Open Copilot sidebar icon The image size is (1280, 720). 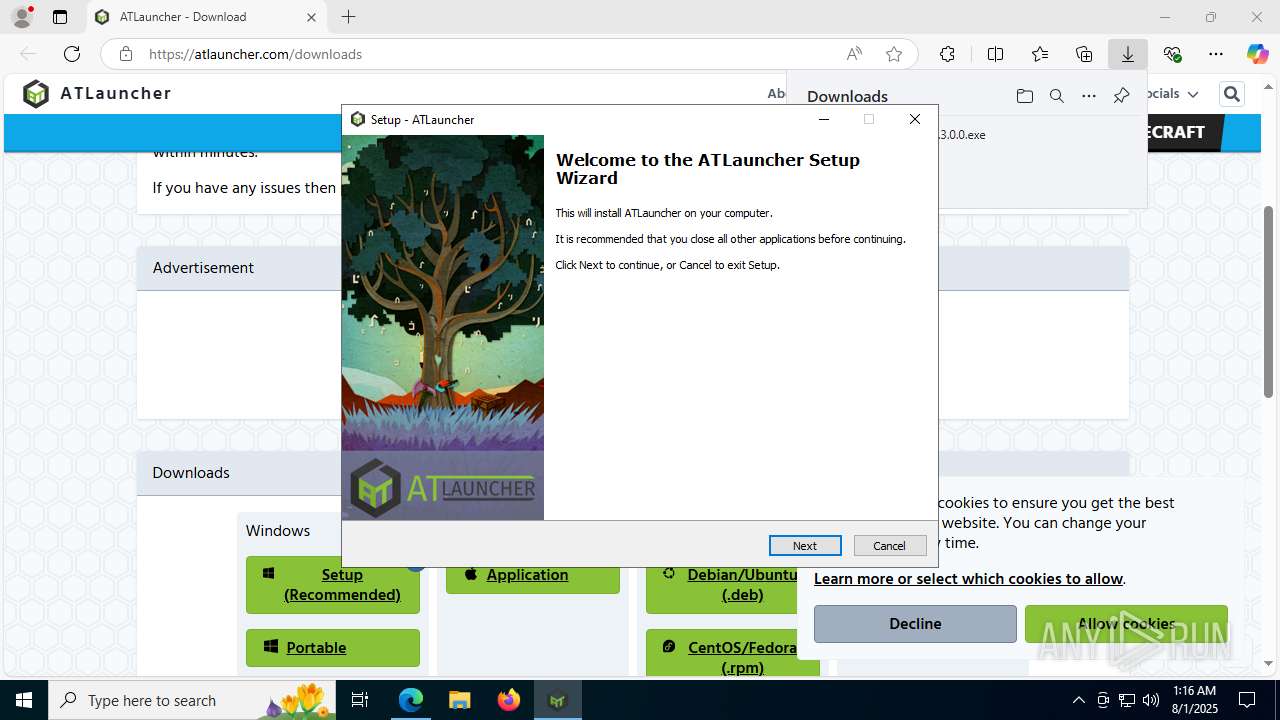click(1257, 54)
